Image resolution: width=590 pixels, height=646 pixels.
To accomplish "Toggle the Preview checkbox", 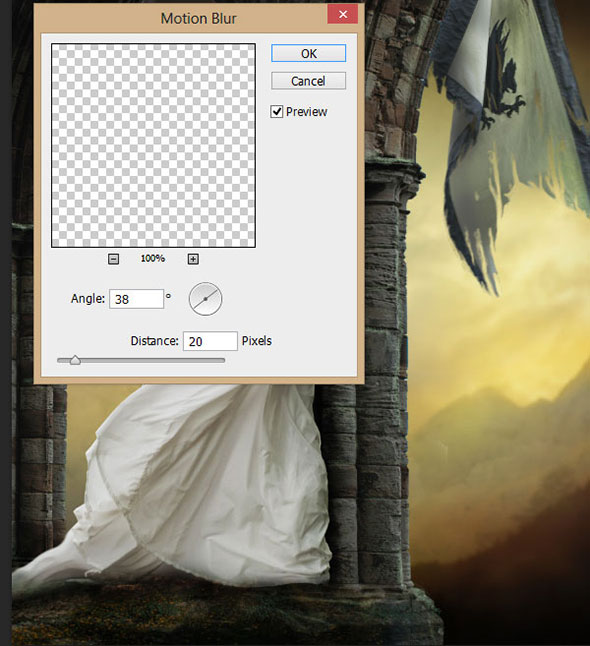I will 276,112.
